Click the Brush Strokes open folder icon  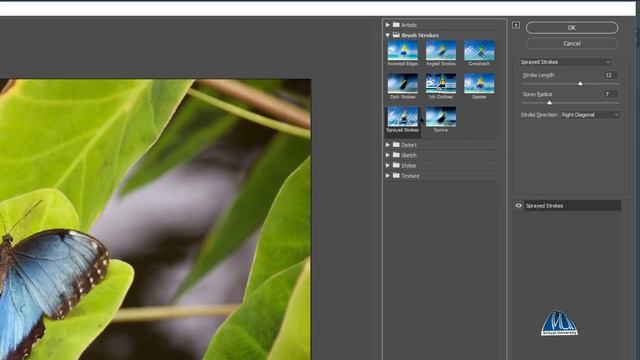396,35
